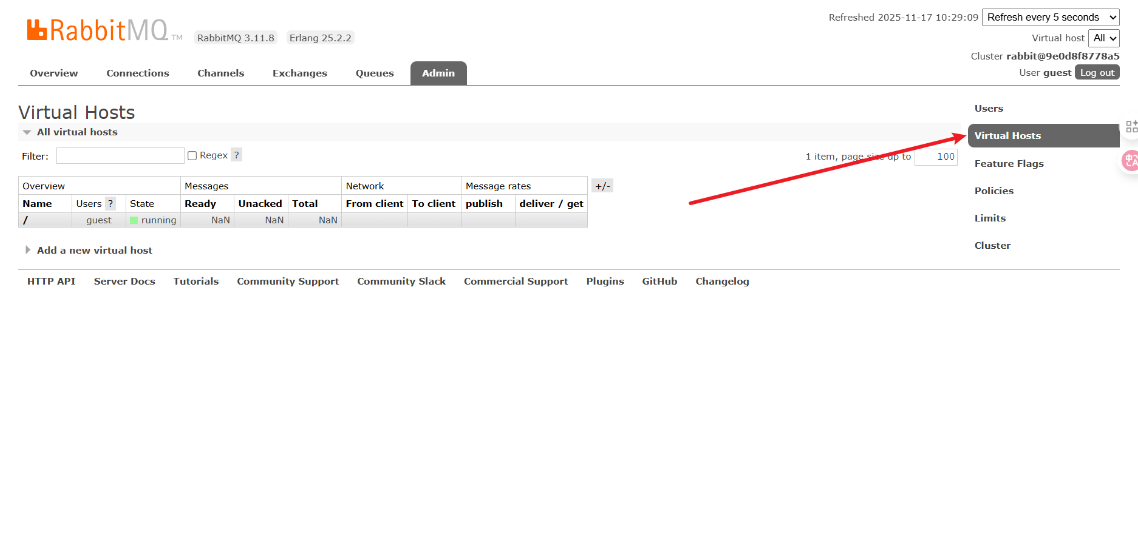Click the deliver / get column header
Screen dimensions: 1138x551
tap(552, 204)
